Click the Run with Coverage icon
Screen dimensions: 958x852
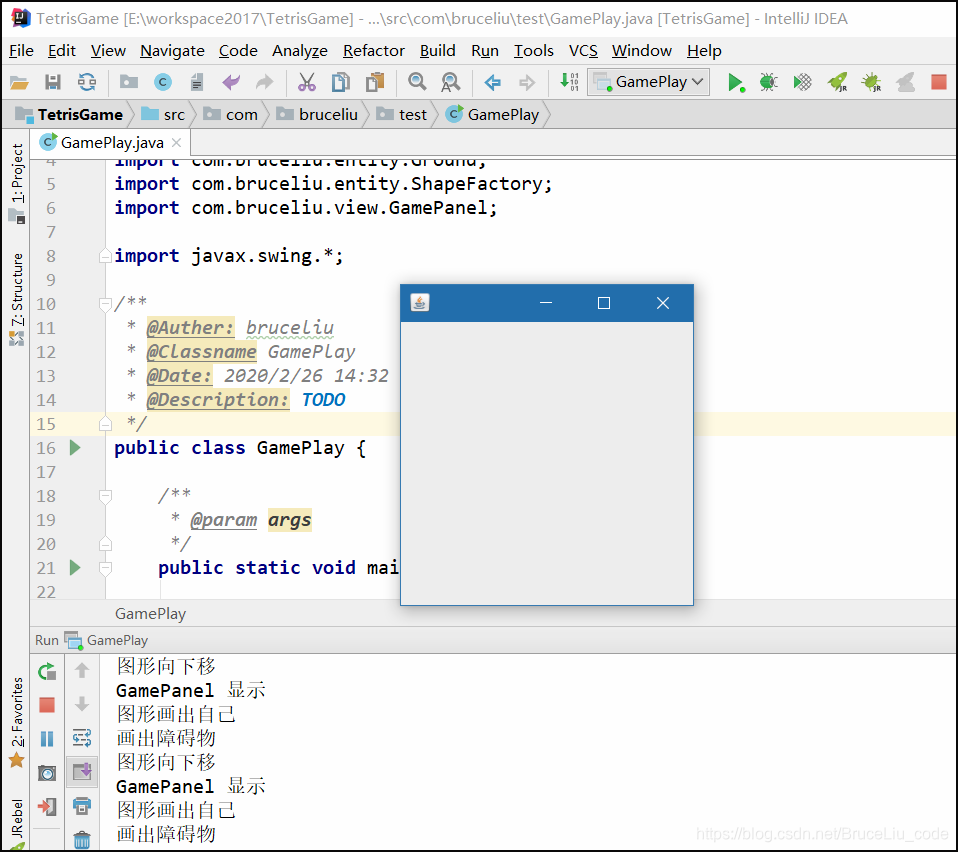tap(802, 82)
